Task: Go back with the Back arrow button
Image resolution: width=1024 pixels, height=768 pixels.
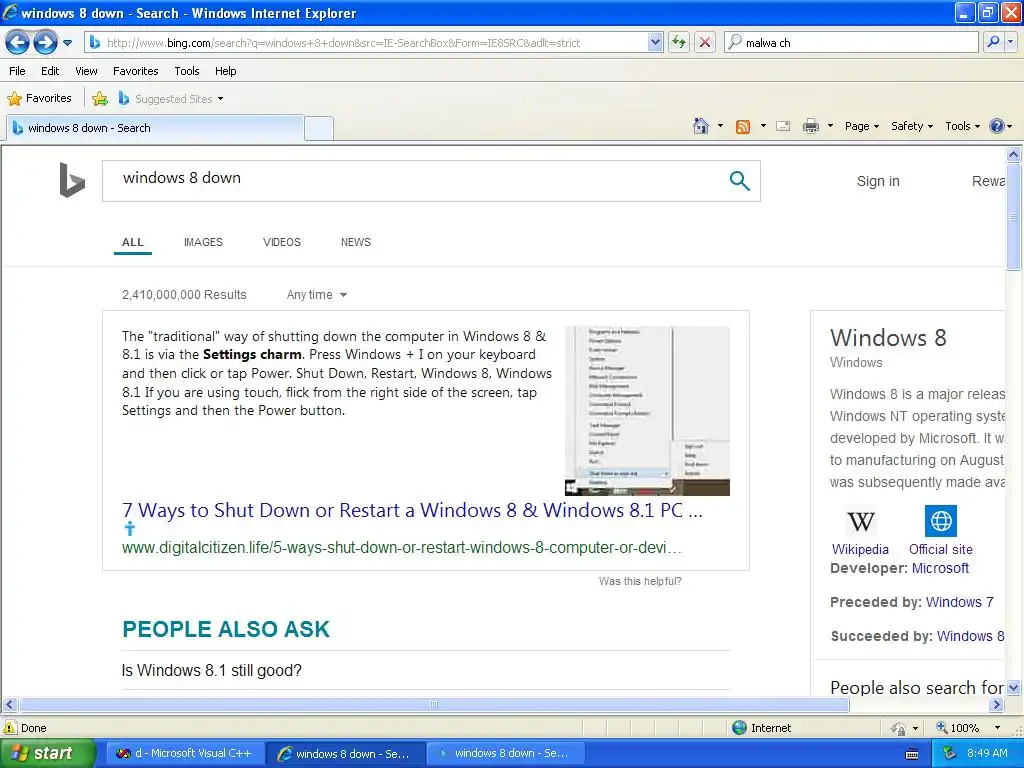Action: pyautogui.click(x=17, y=43)
